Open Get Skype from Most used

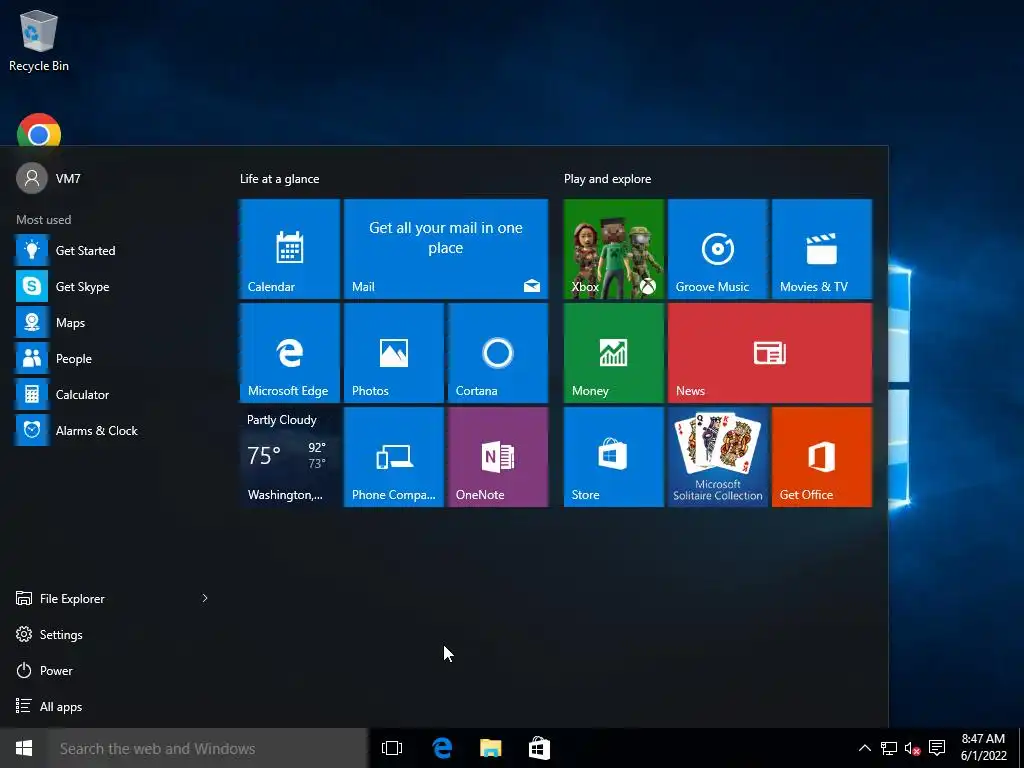pyautogui.click(x=111, y=286)
